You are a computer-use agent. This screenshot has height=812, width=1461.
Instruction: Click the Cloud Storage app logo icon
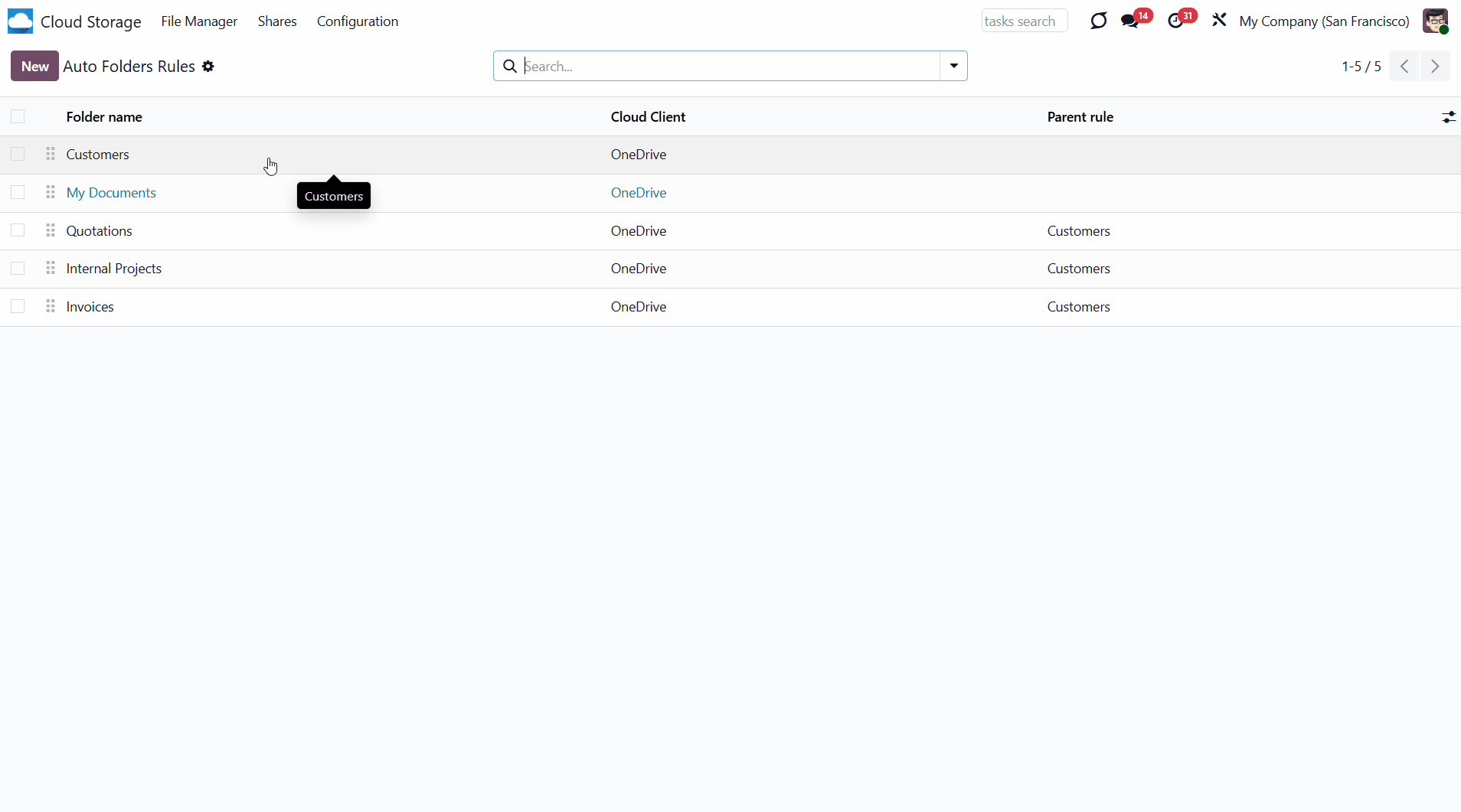20,21
